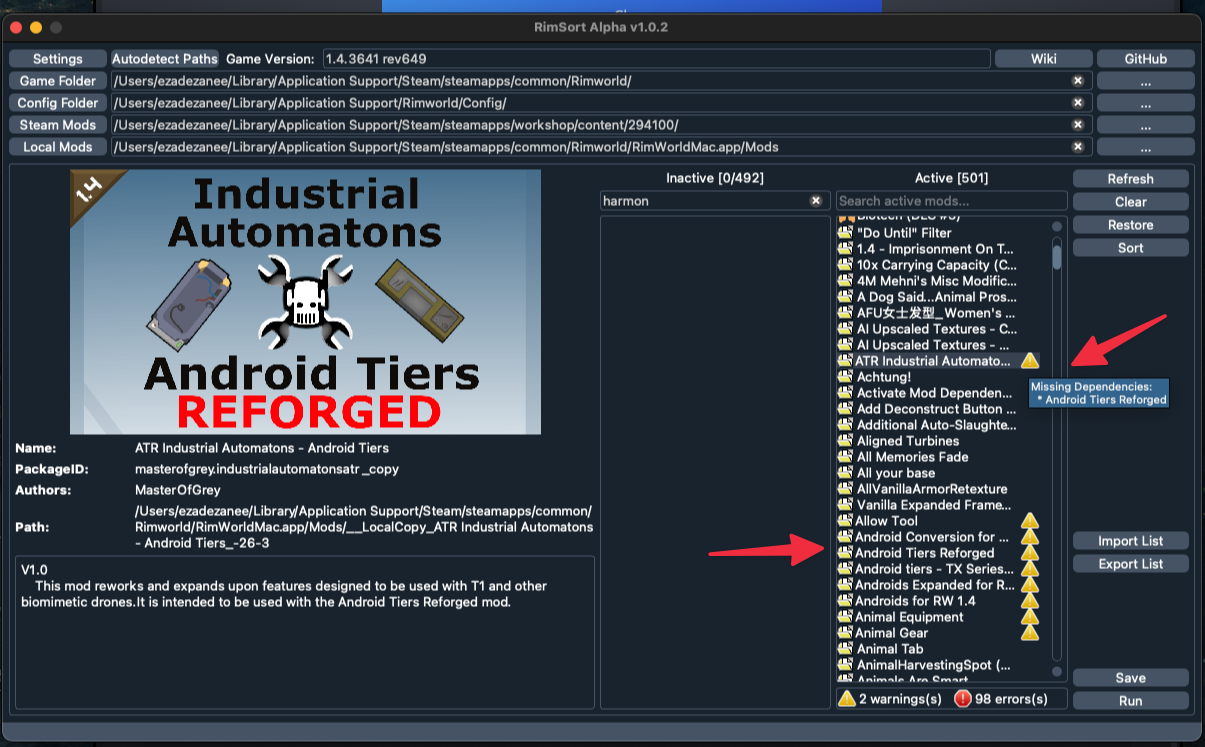Click inside the Search active mods field
The width and height of the screenshot is (1205, 747).
(x=950, y=200)
